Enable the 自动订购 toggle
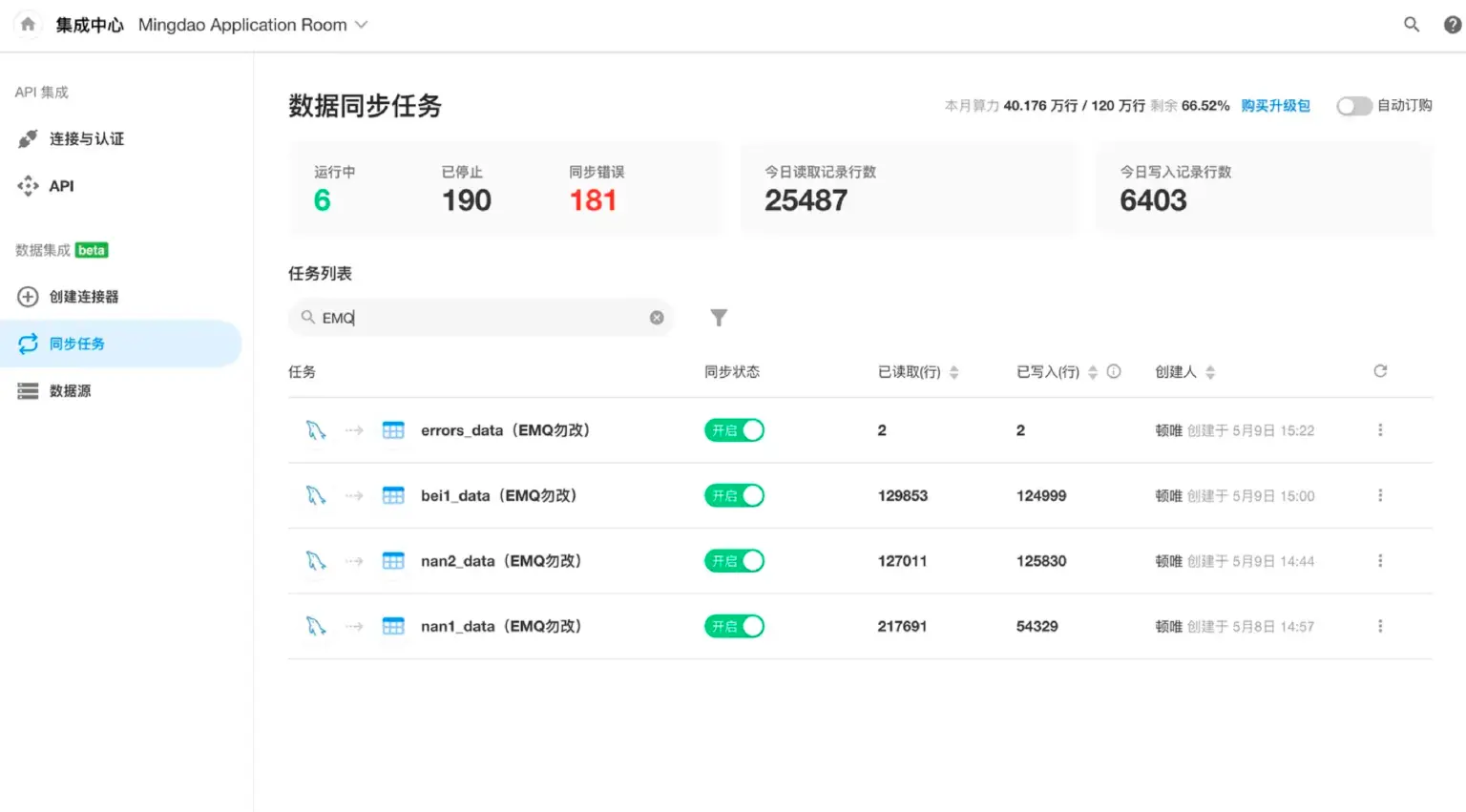 pos(1354,106)
